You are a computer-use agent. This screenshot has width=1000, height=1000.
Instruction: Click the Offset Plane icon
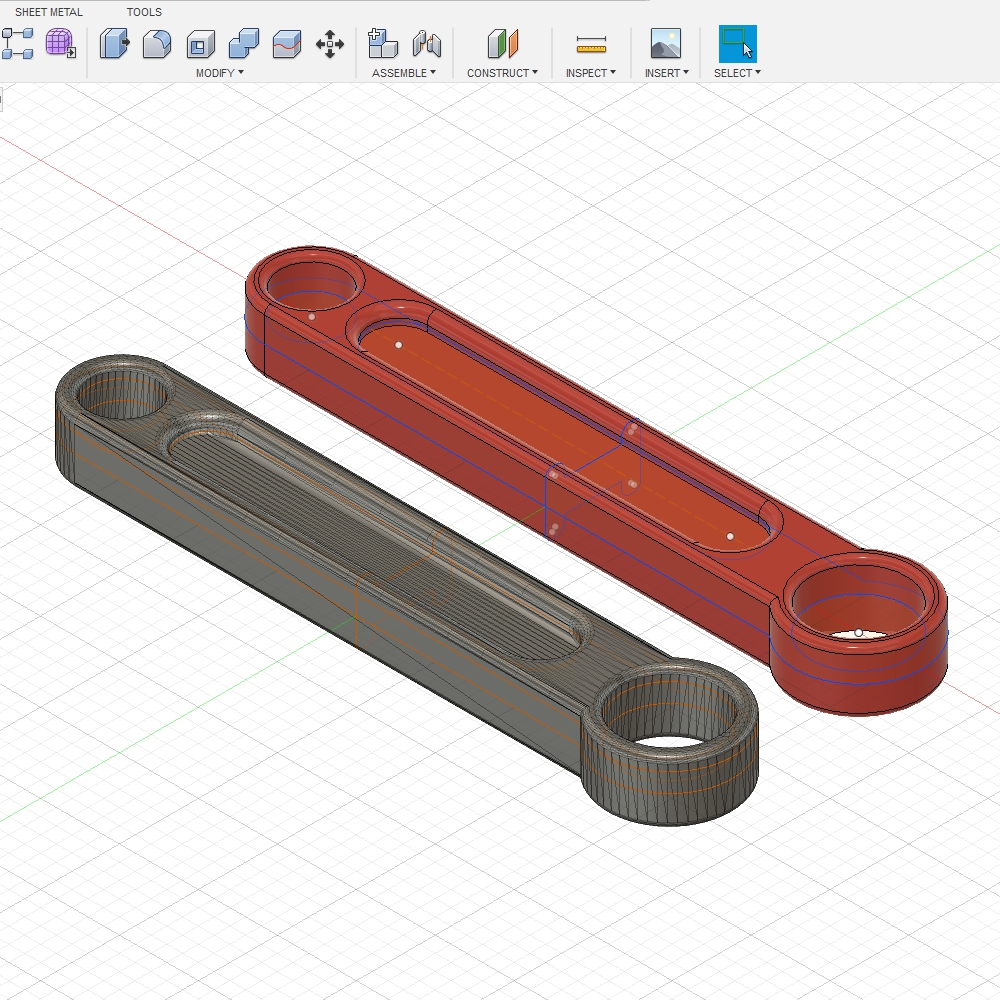point(503,44)
